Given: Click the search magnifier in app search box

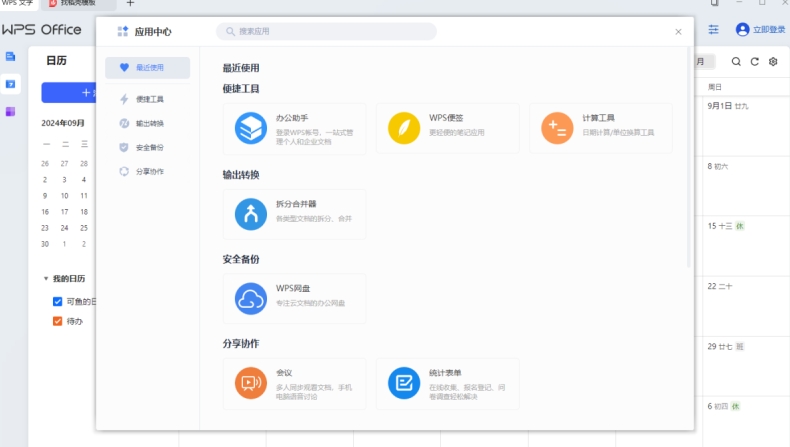Looking at the screenshot, I should 230,31.
